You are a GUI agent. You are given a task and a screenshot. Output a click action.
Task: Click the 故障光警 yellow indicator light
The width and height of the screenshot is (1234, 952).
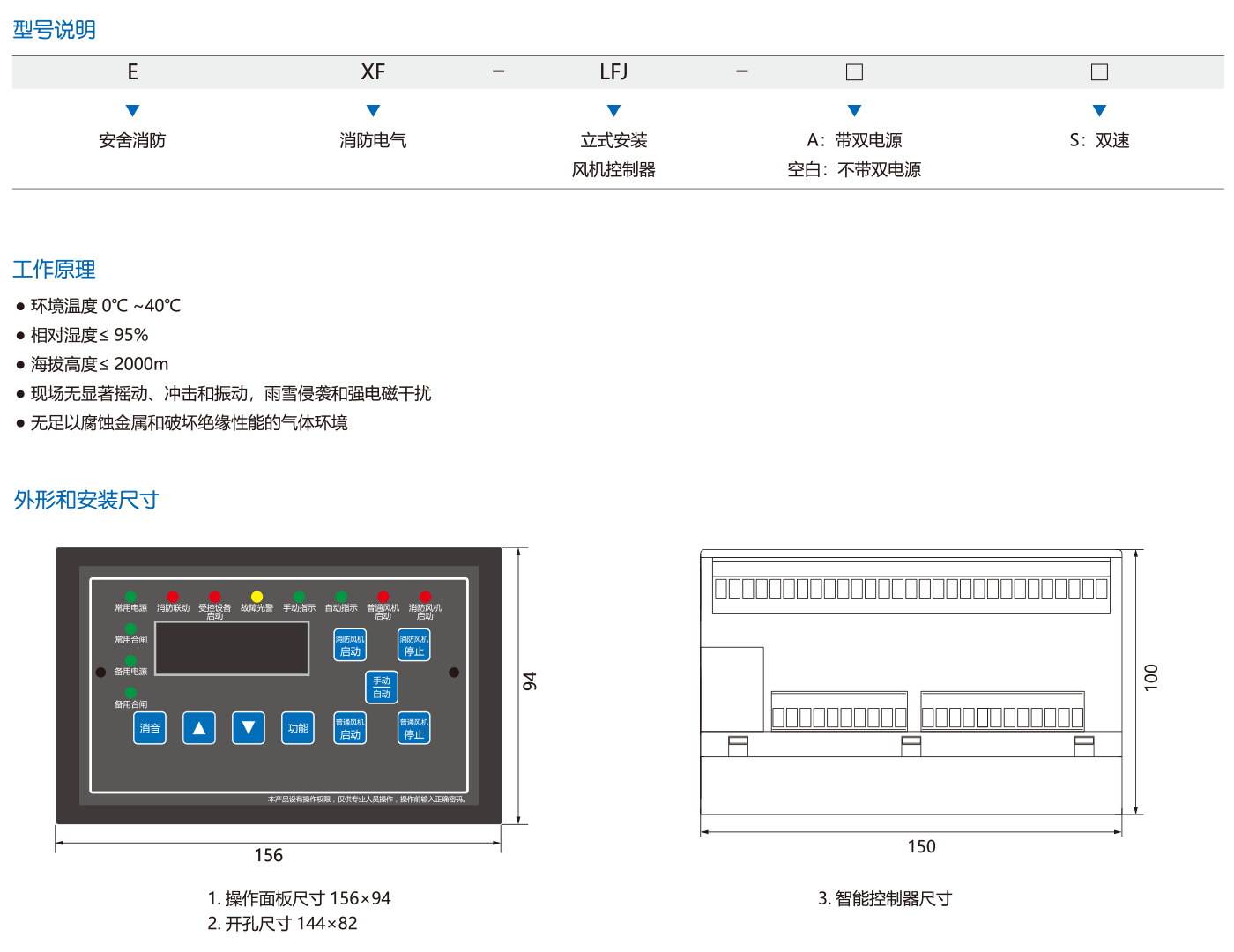[x=256, y=597]
